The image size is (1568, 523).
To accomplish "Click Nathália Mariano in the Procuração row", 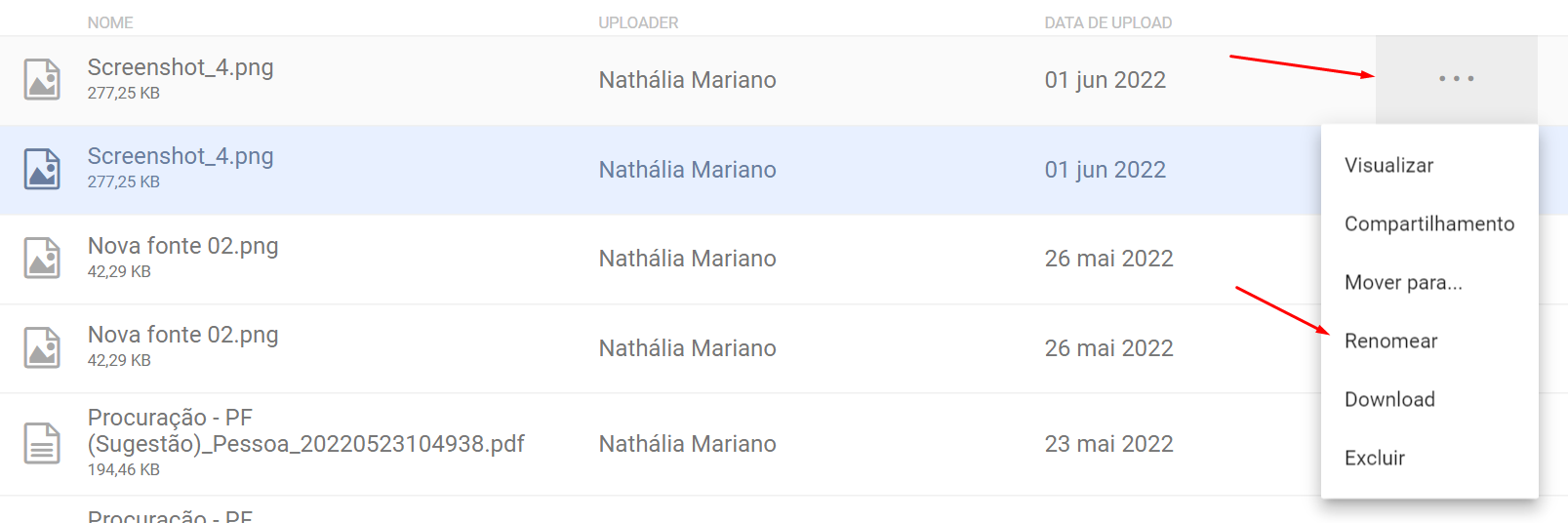I will pyautogui.click(x=687, y=444).
